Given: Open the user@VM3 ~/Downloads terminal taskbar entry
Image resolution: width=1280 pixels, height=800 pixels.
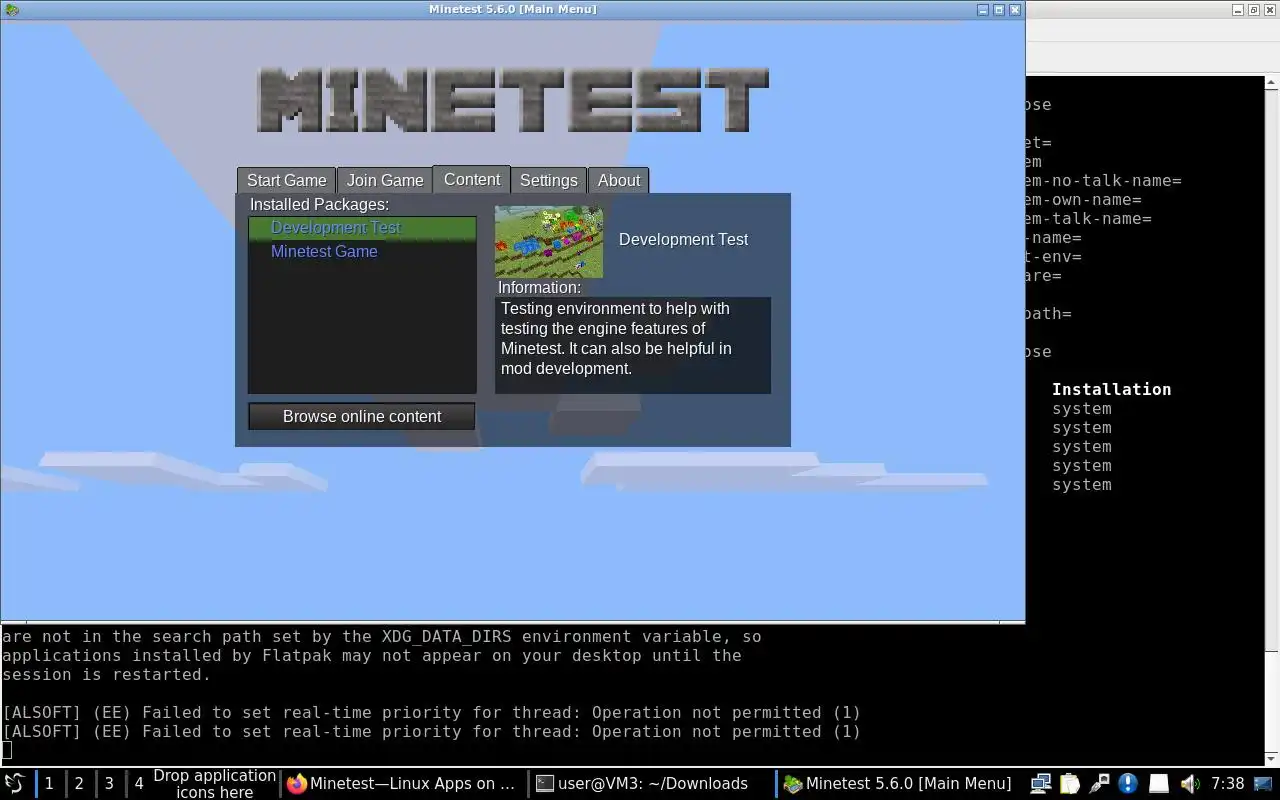Looking at the screenshot, I should 651,783.
